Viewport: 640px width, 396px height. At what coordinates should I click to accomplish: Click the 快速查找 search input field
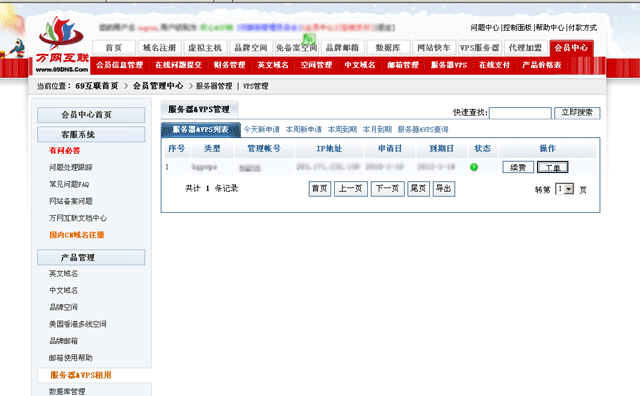pos(520,113)
